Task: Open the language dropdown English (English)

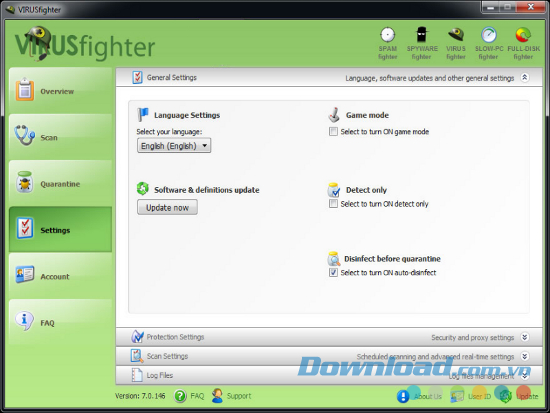Action: 174,146
